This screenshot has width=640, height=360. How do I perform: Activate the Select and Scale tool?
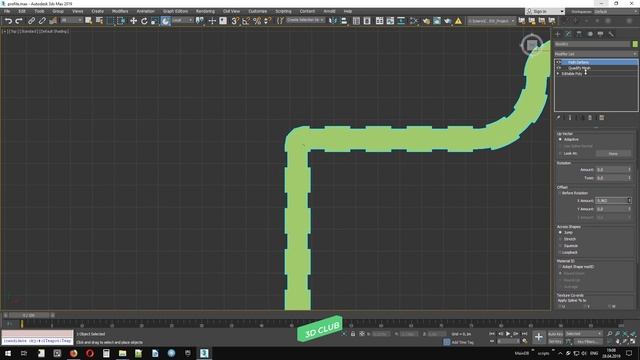[x=155, y=21]
